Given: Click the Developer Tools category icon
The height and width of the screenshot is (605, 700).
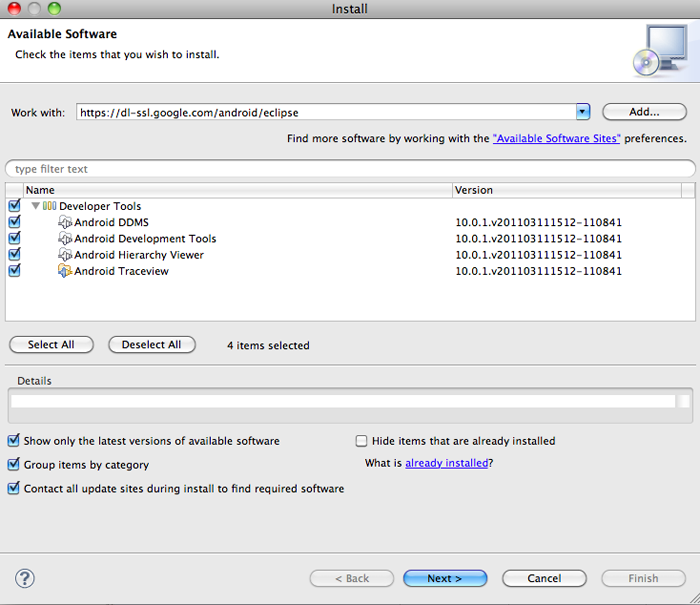Looking at the screenshot, I should click(49, 206).
